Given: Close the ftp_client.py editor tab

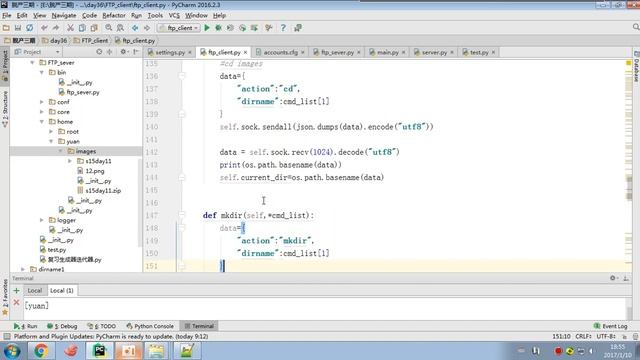Looking at the screenshot, I should click(245, 52).
